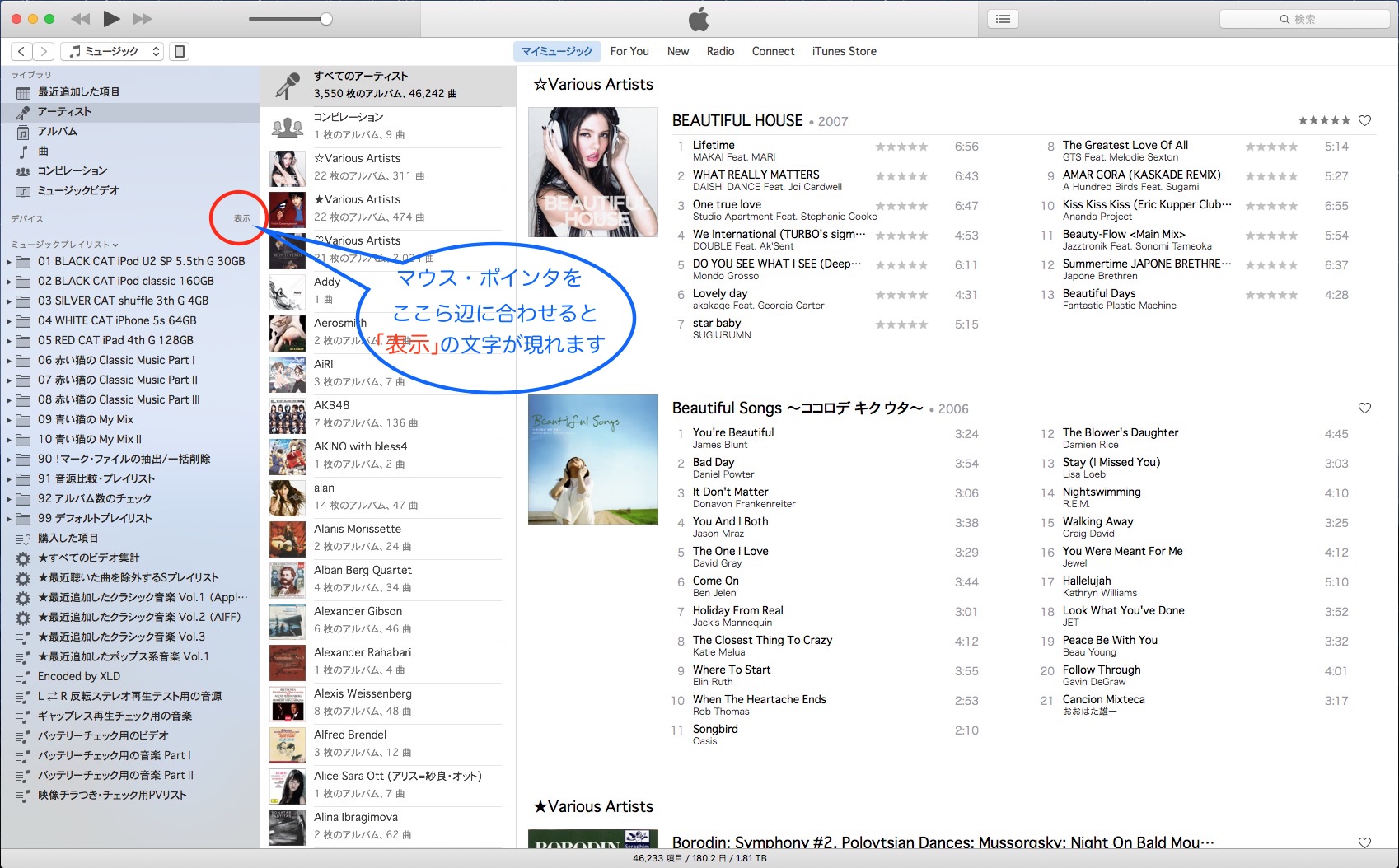
Task: Select アルバム in the library sidebar
Action: 130,132
